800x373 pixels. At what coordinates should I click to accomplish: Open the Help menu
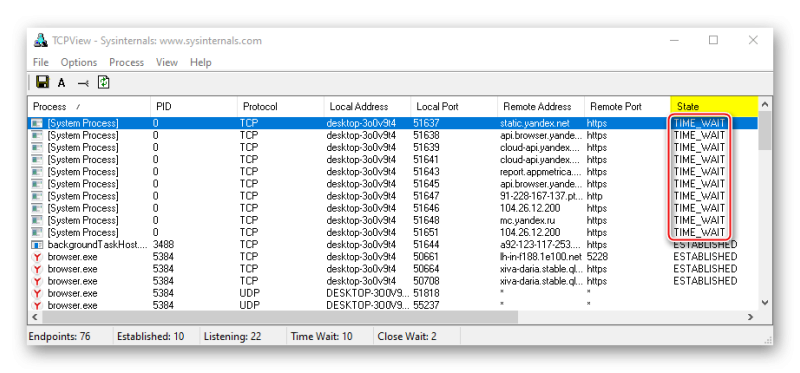pyautogui.click(x=201, y=62)
